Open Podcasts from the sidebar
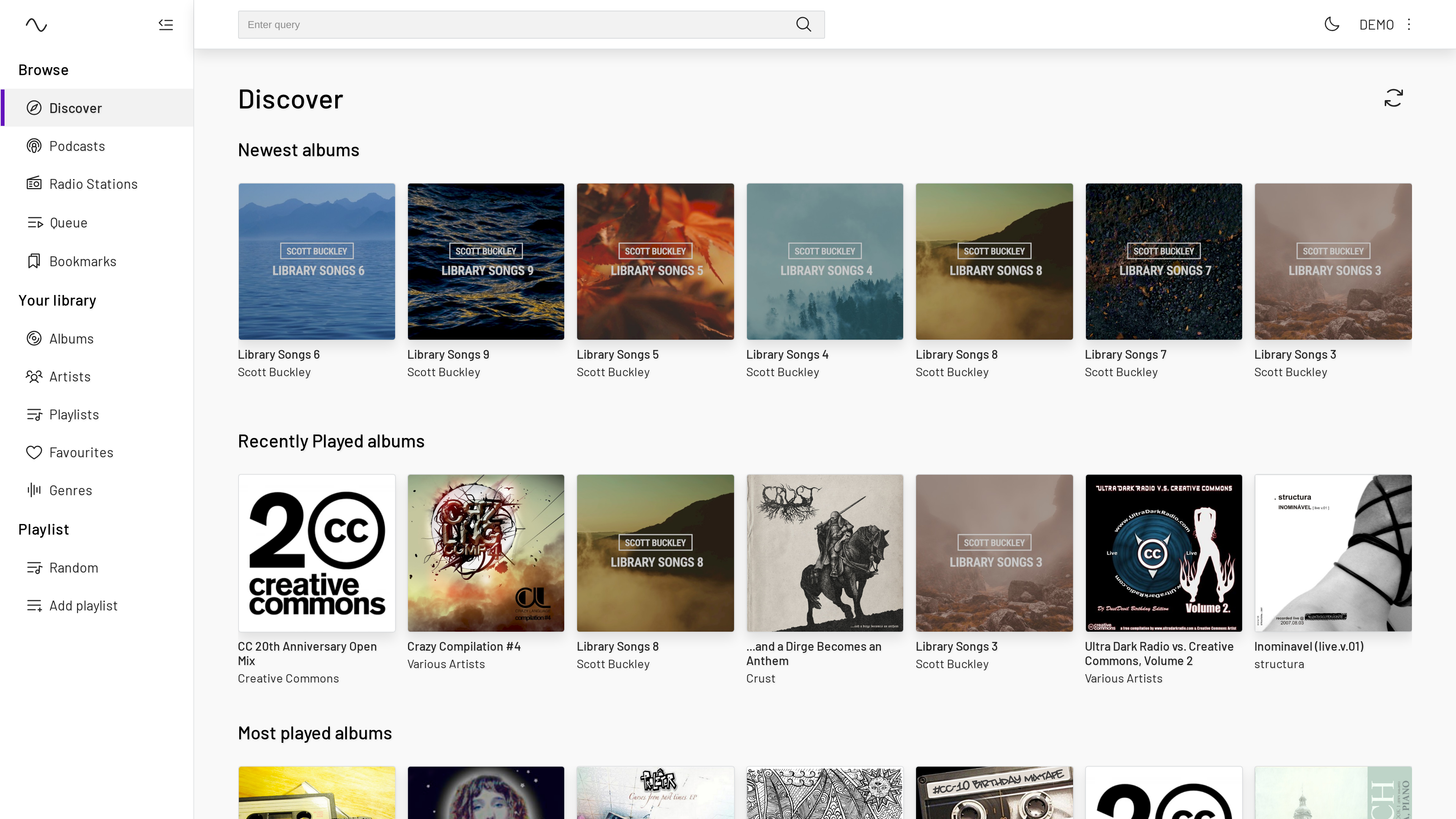 click(x=77, y=146)
